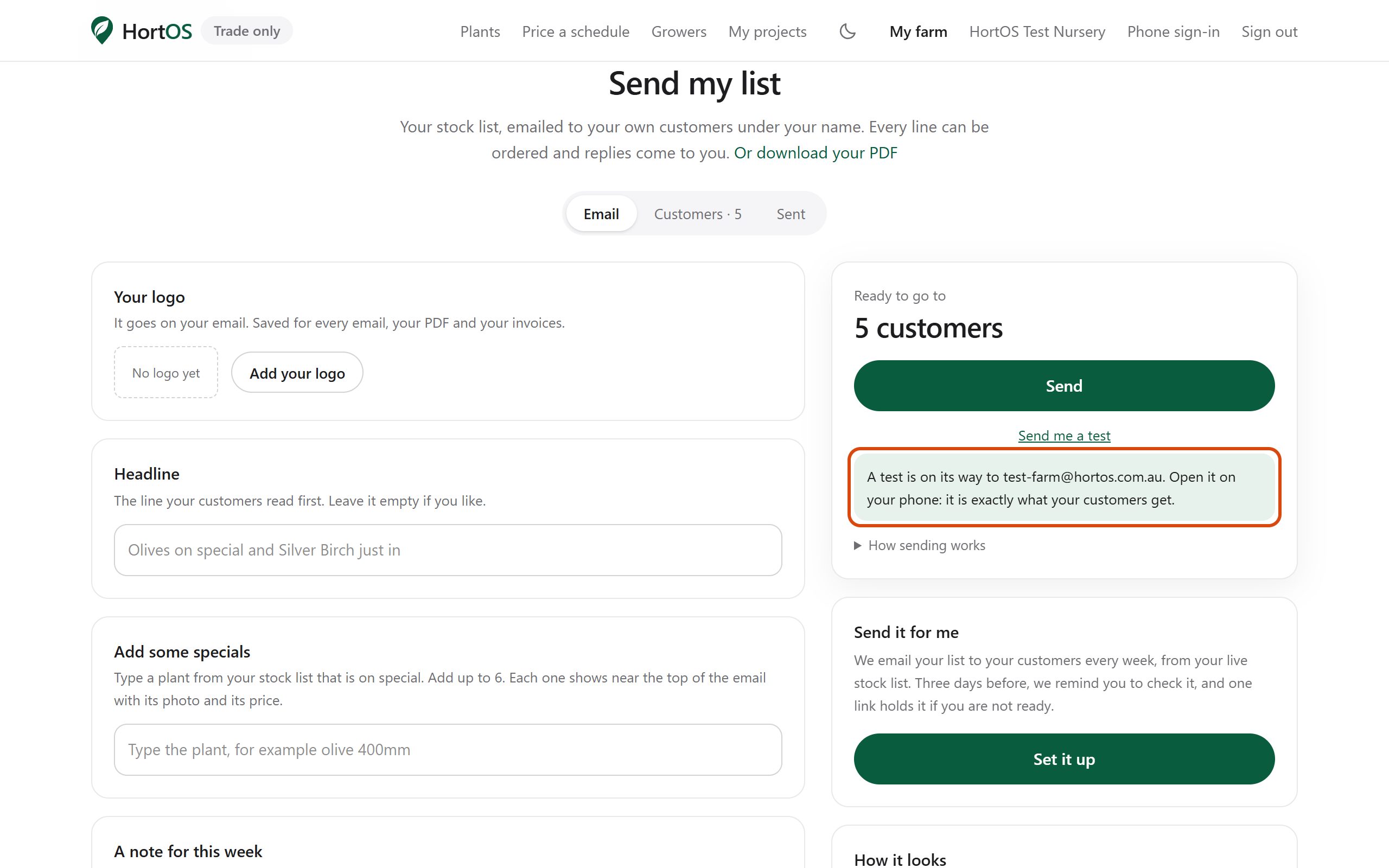The height and width of the screenshot is (868, 1389).
Task: Select the Email tab
Action: tap(601, 214)
